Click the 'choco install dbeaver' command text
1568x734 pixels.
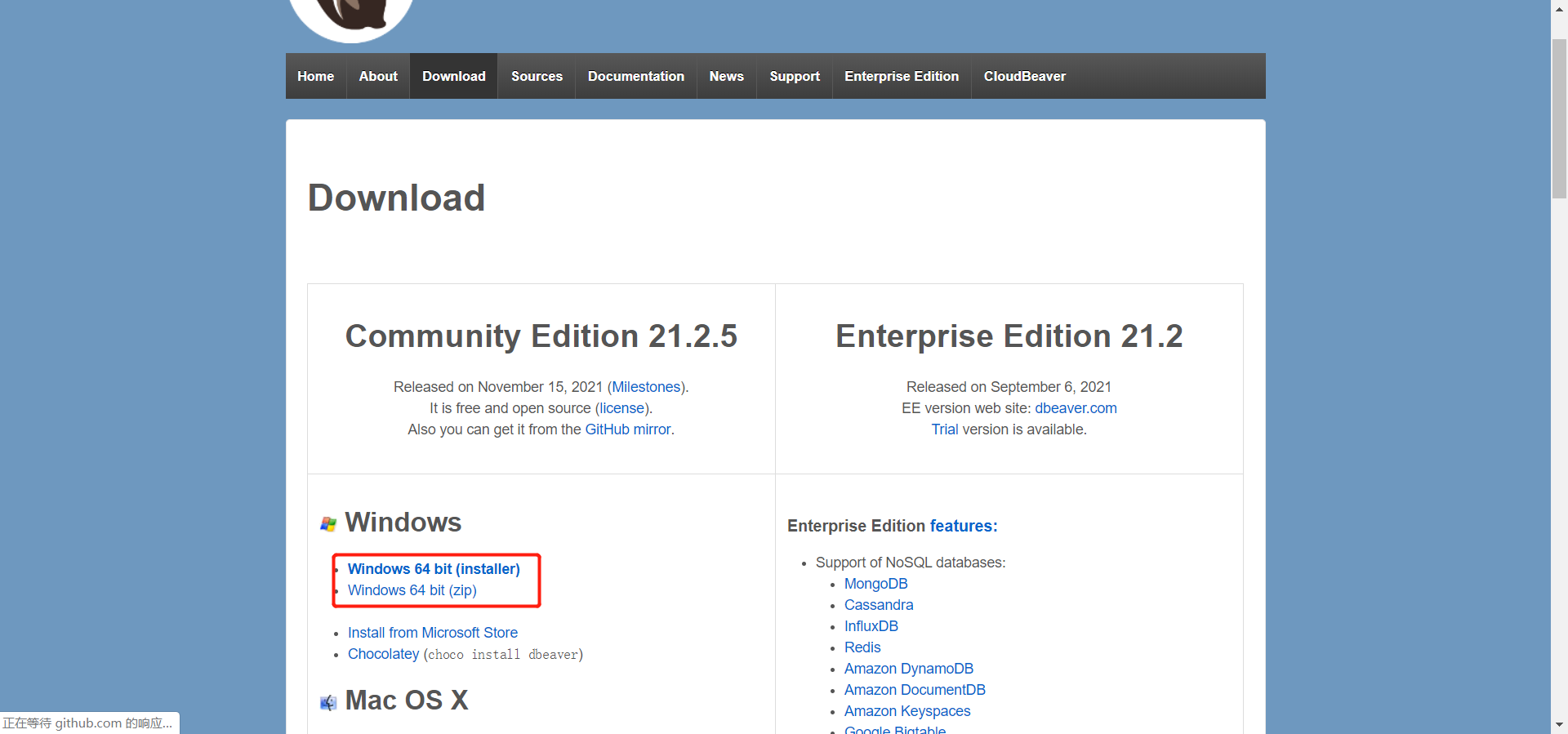click(503, 655)
